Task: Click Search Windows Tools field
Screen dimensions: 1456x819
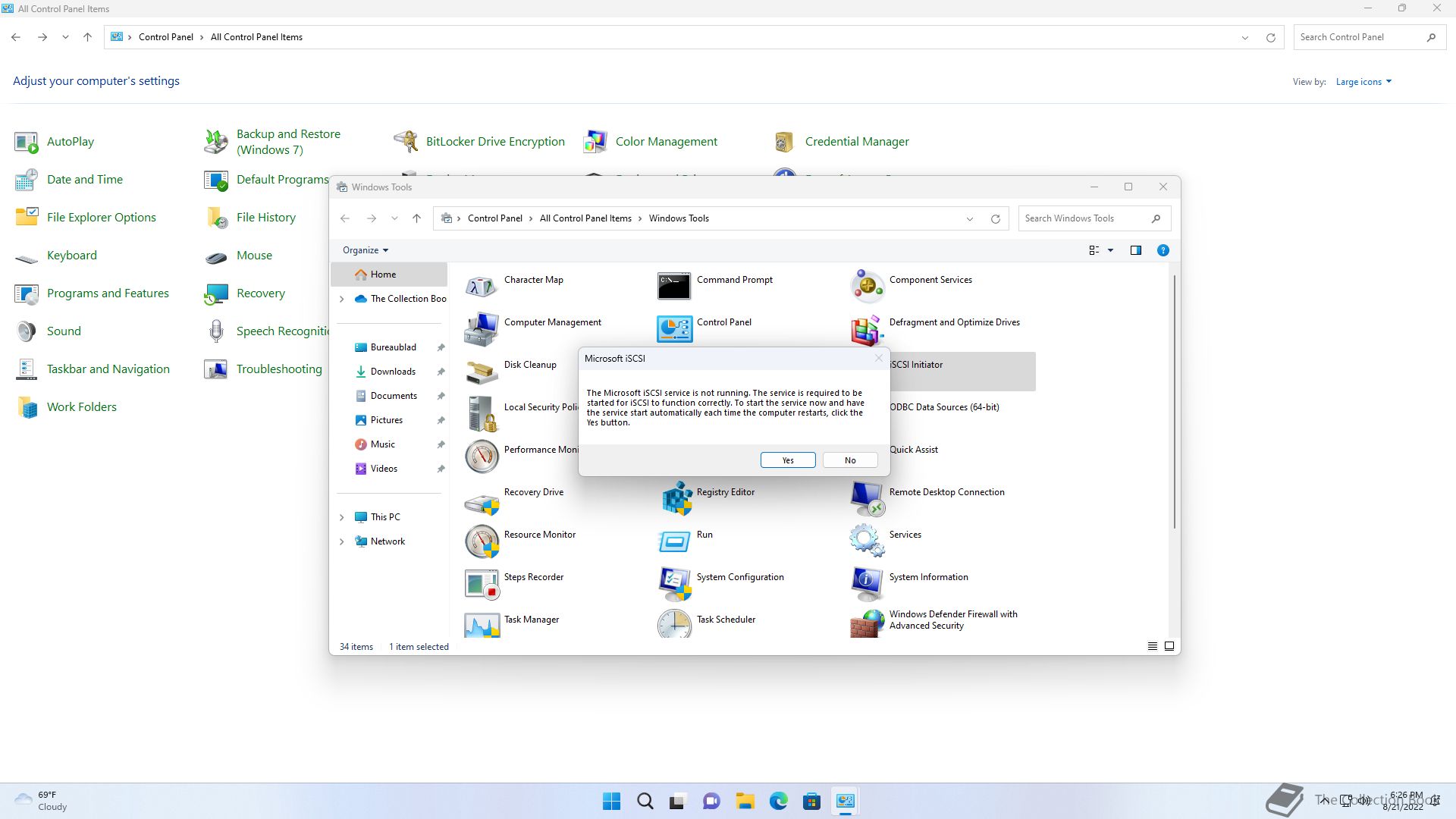Action: (x=1095, y=218)
